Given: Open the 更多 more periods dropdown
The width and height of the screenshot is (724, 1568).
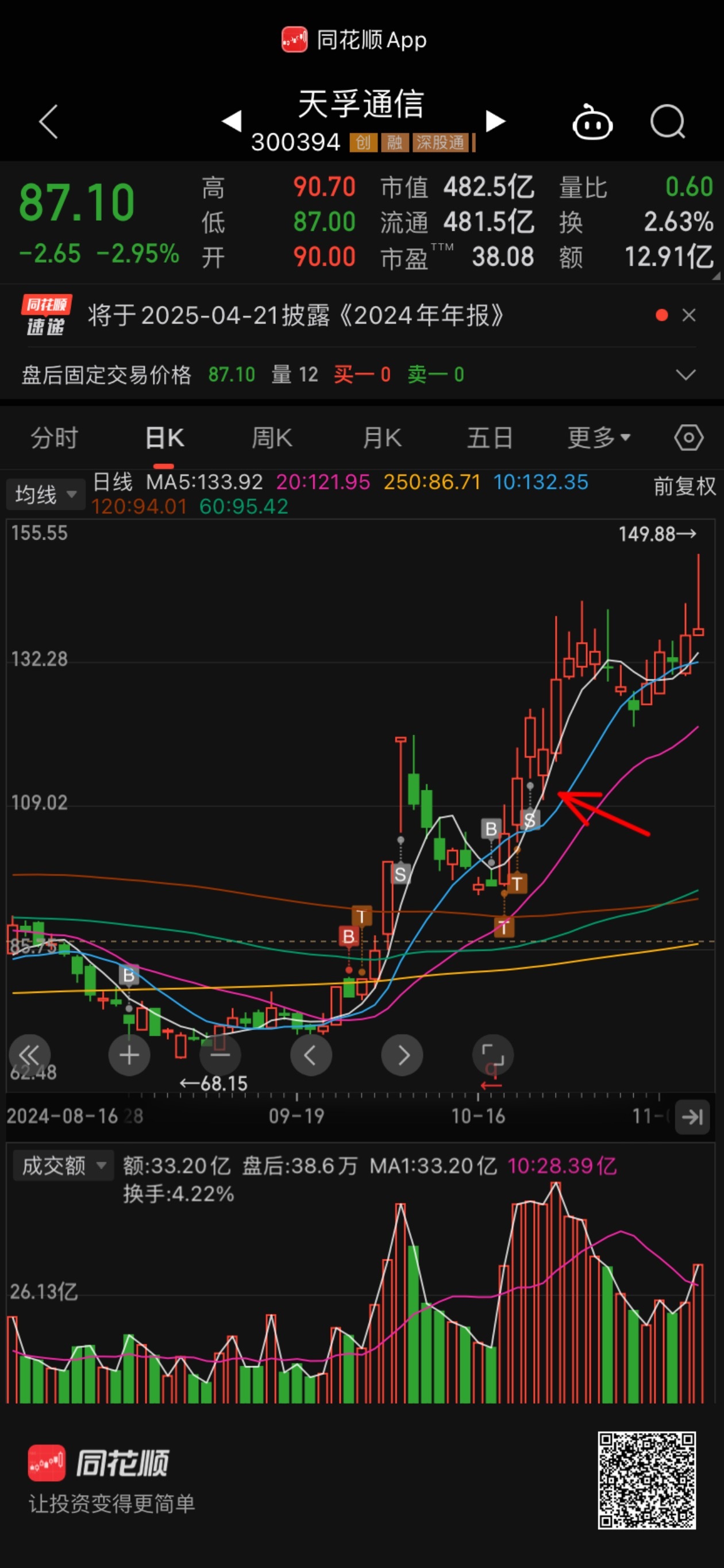Looking at the screenshot, I should pyautogui.click(x=599, y=437).
